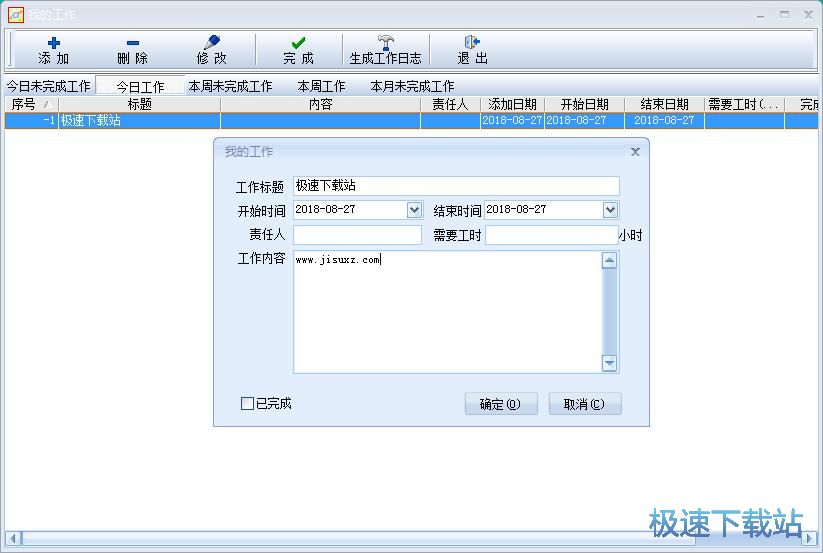The height and width of the screenshot is (553, 823).
Task: Switch to 本月未完成工作 tab
Action: (412, 86)
